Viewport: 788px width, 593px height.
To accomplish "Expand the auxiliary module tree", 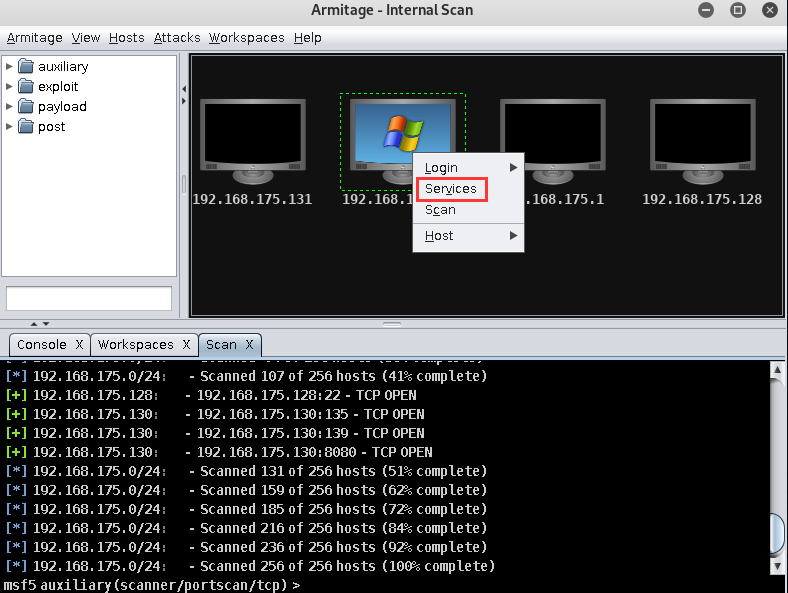I will pyautogui.click(x=9, y=66).
